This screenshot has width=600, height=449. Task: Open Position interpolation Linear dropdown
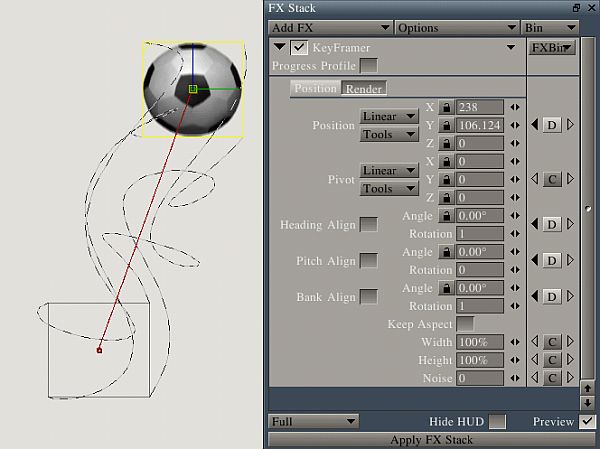click(x=389, y=116)
